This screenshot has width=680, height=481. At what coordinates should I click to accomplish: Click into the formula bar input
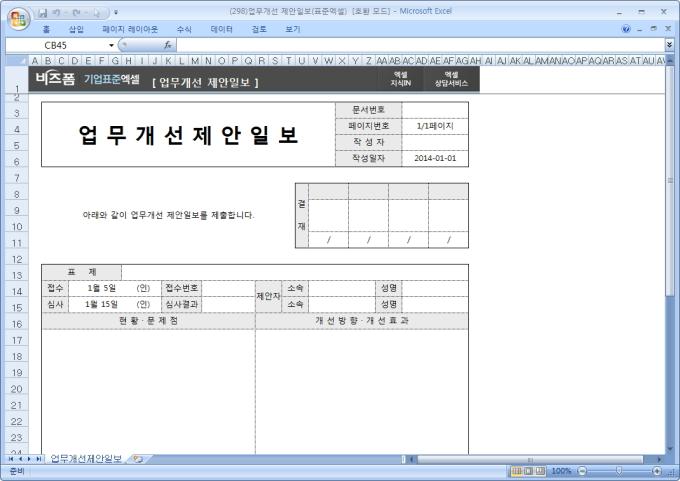tap(420, 45)
